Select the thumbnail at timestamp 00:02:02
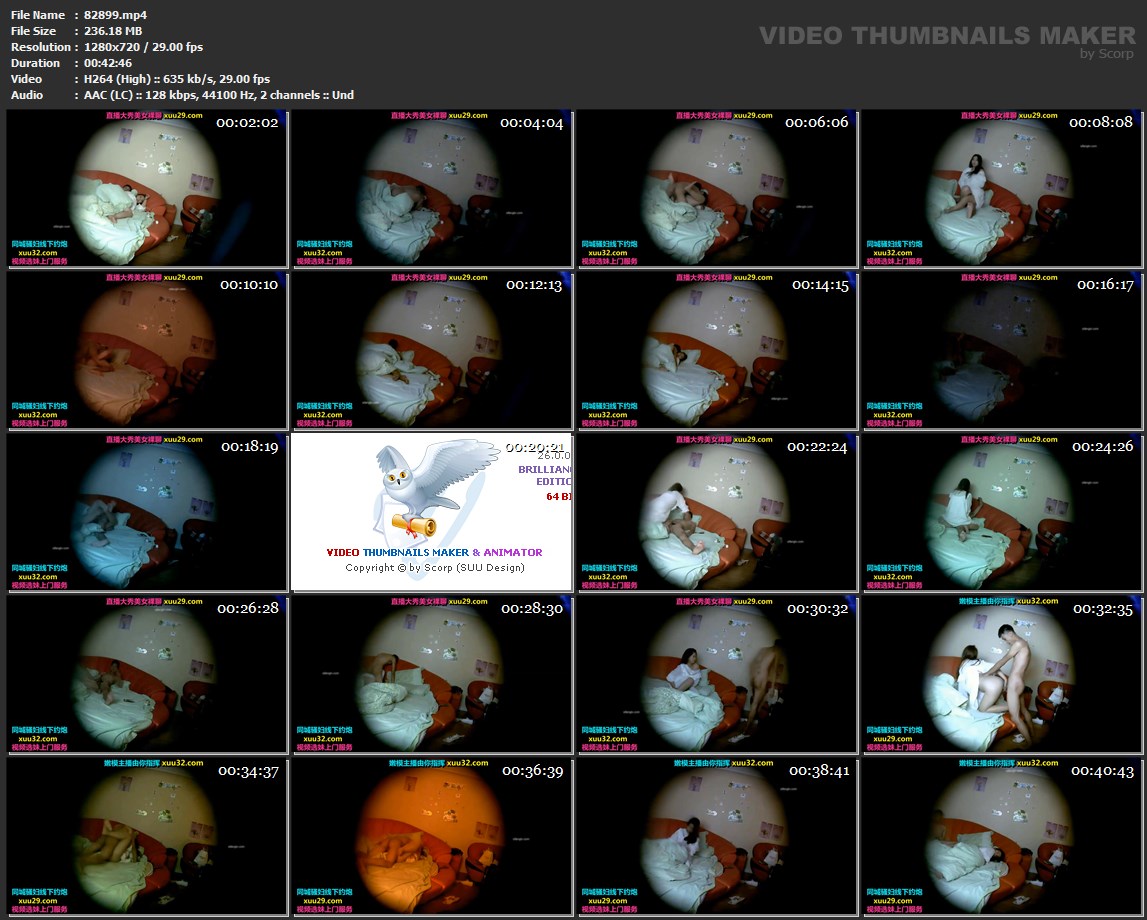The width and height of the screenshot is (1147, 920). point(146,188)
